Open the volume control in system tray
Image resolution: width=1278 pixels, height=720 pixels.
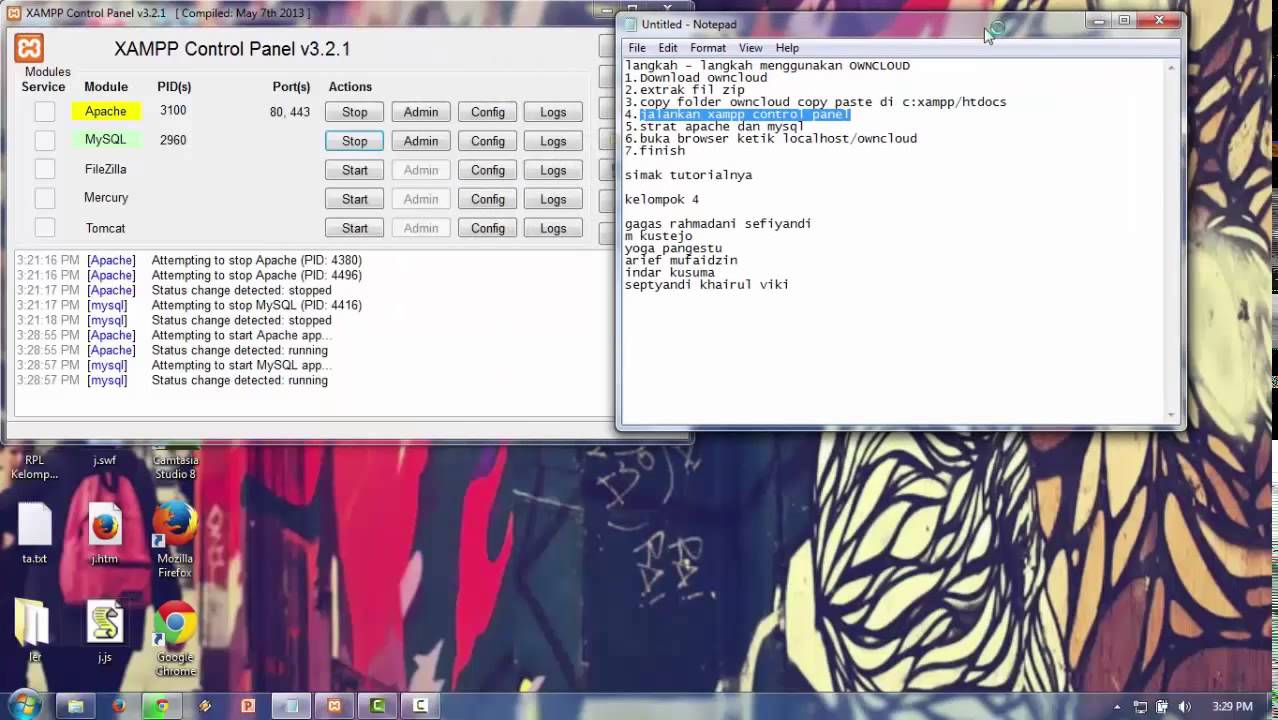coord(1185,707)
